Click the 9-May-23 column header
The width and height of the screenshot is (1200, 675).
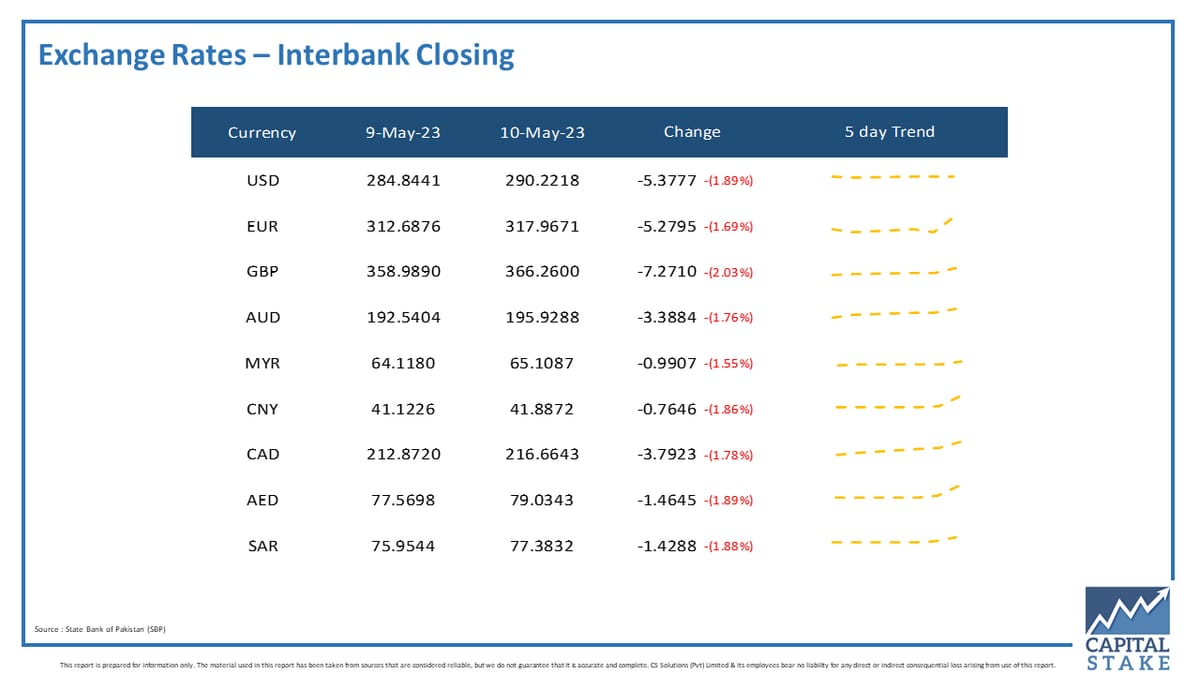[x=403, y=132]
